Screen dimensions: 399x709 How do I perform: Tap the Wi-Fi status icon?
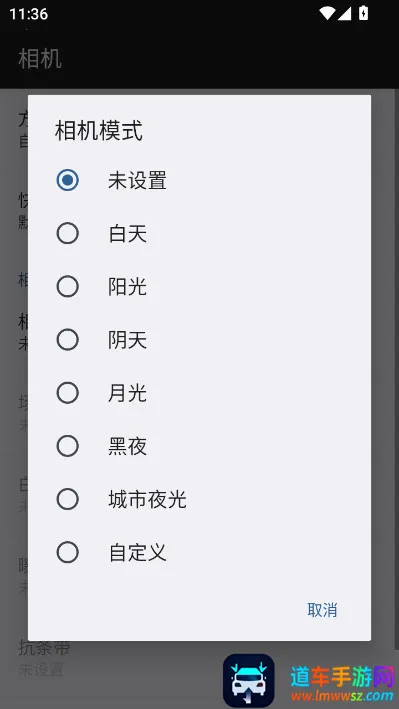pyautogui.click(x=327, y=14)
